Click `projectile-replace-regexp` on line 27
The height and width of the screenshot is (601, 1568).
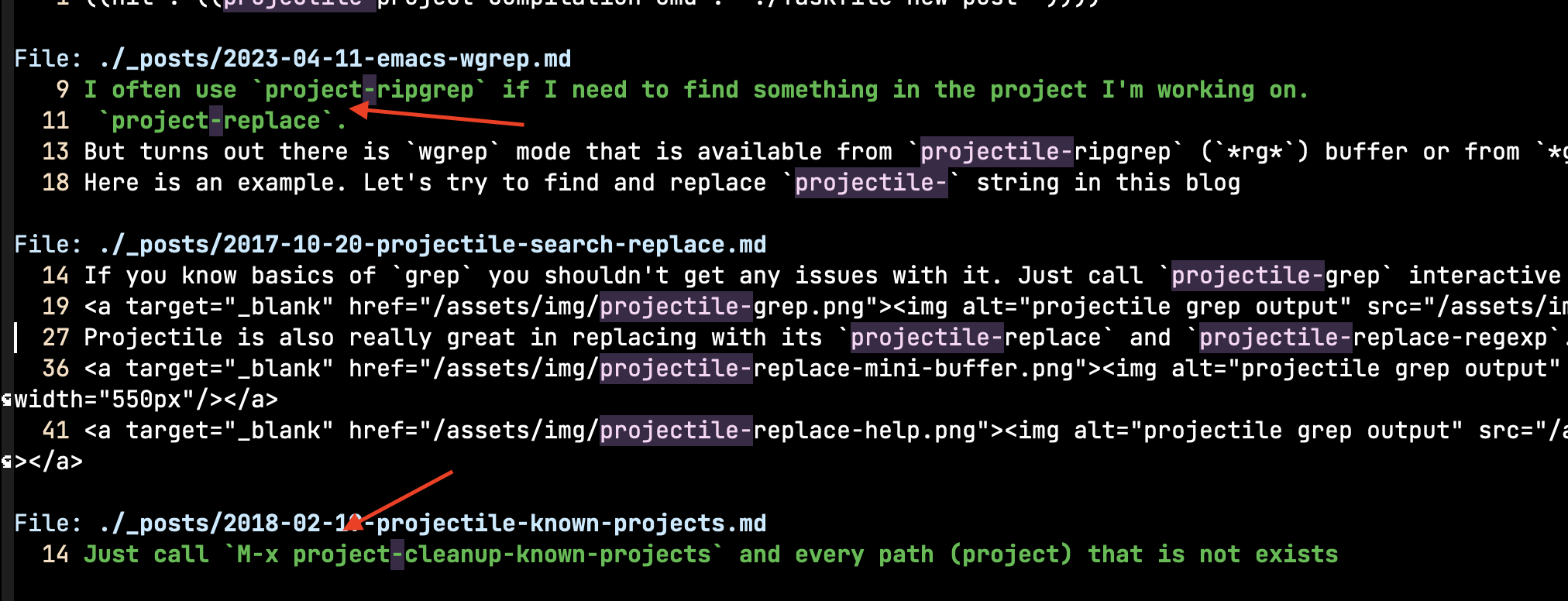coord(1374,338)
